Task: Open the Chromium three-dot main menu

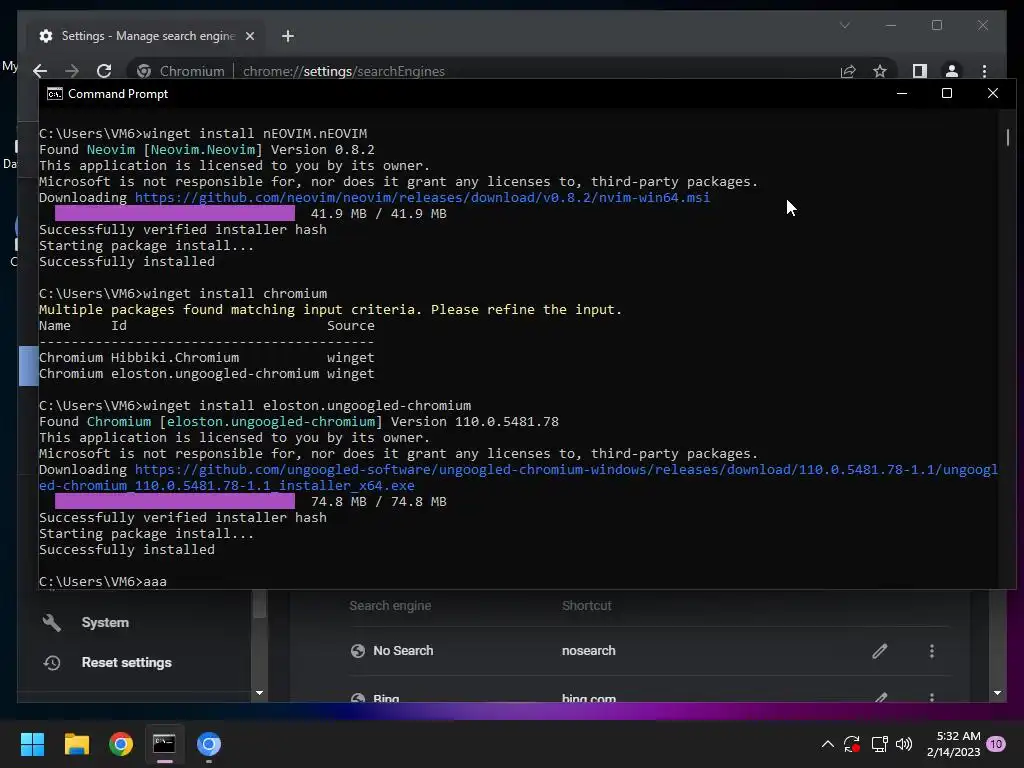Action: tap(984, 71)
